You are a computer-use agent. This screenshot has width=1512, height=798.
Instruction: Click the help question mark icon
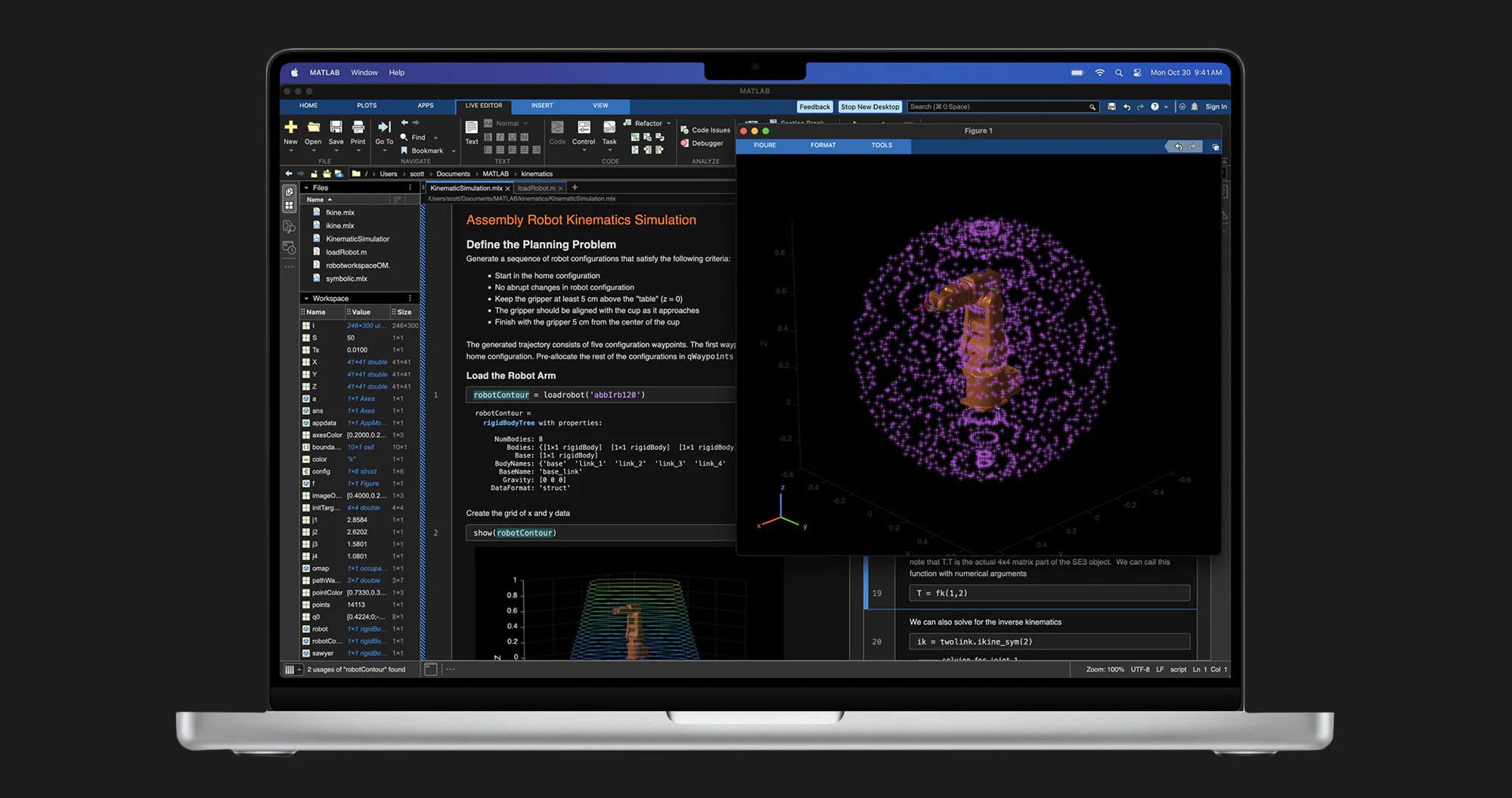click(x=1154, y=107)
